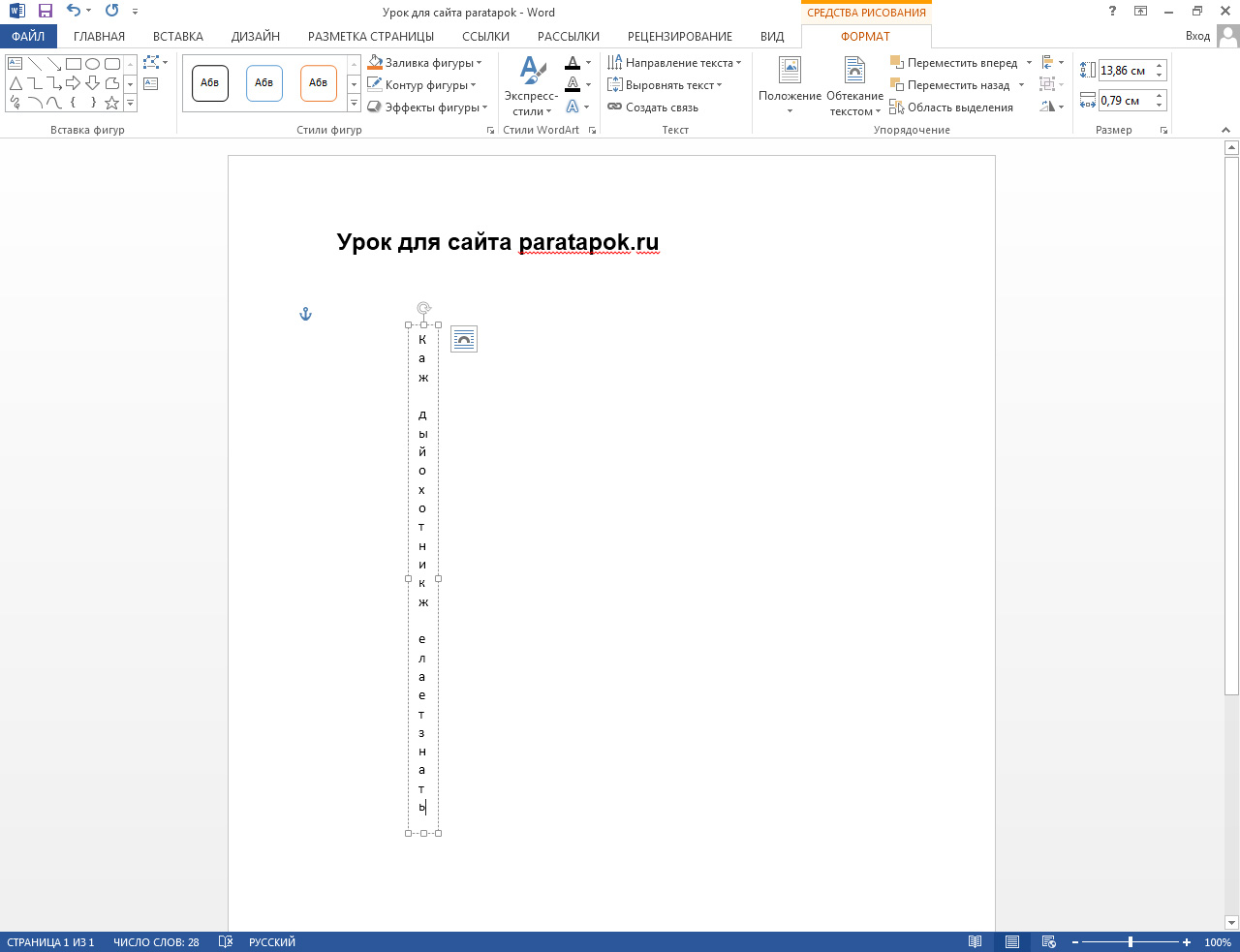Screen dimensions: 1240x952
Task: Open Position (Положение) dropdown
Action: (x=790, y=86)
